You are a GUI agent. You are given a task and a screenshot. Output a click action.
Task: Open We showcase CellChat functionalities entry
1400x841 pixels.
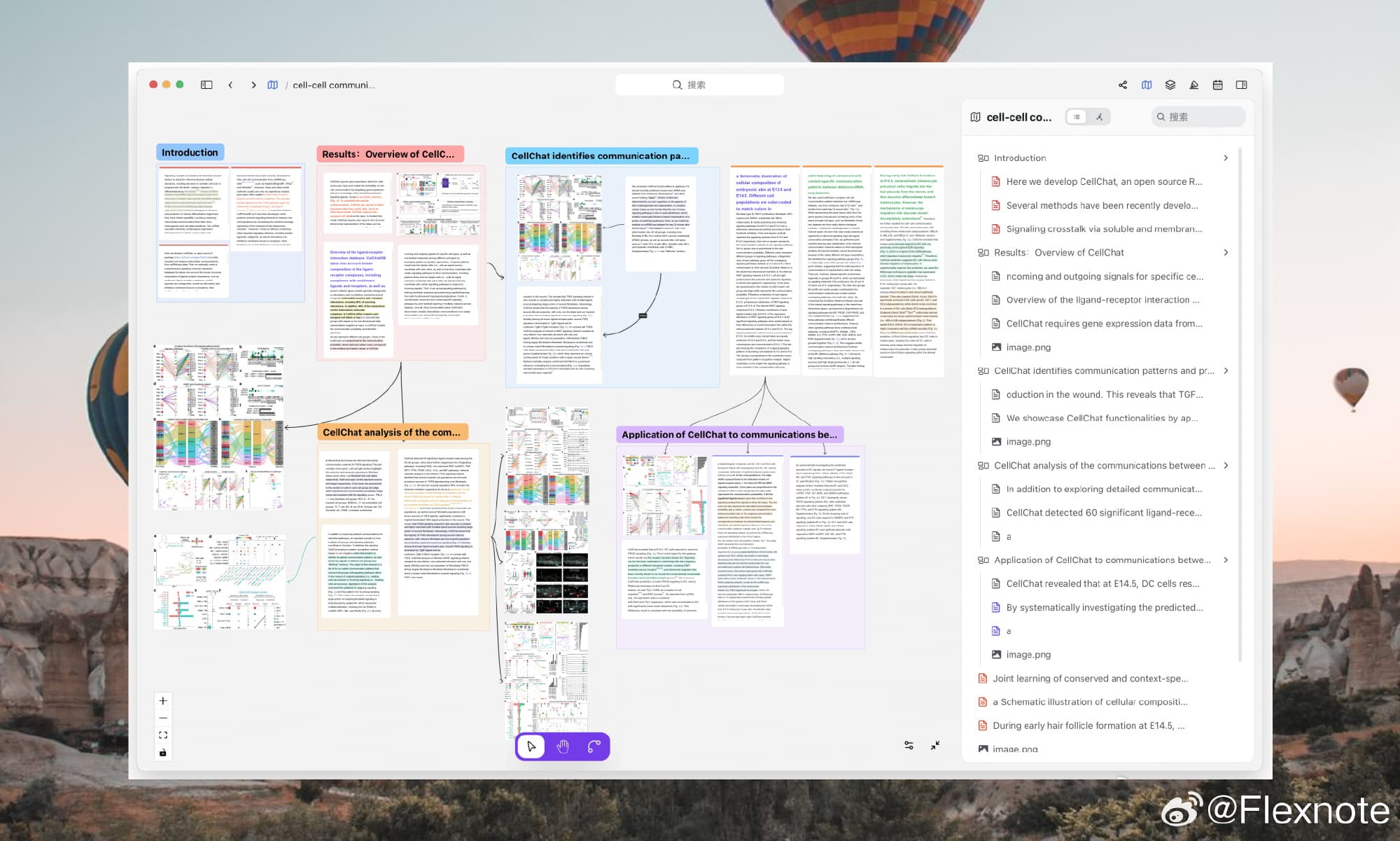click(x=1102, y=418)
